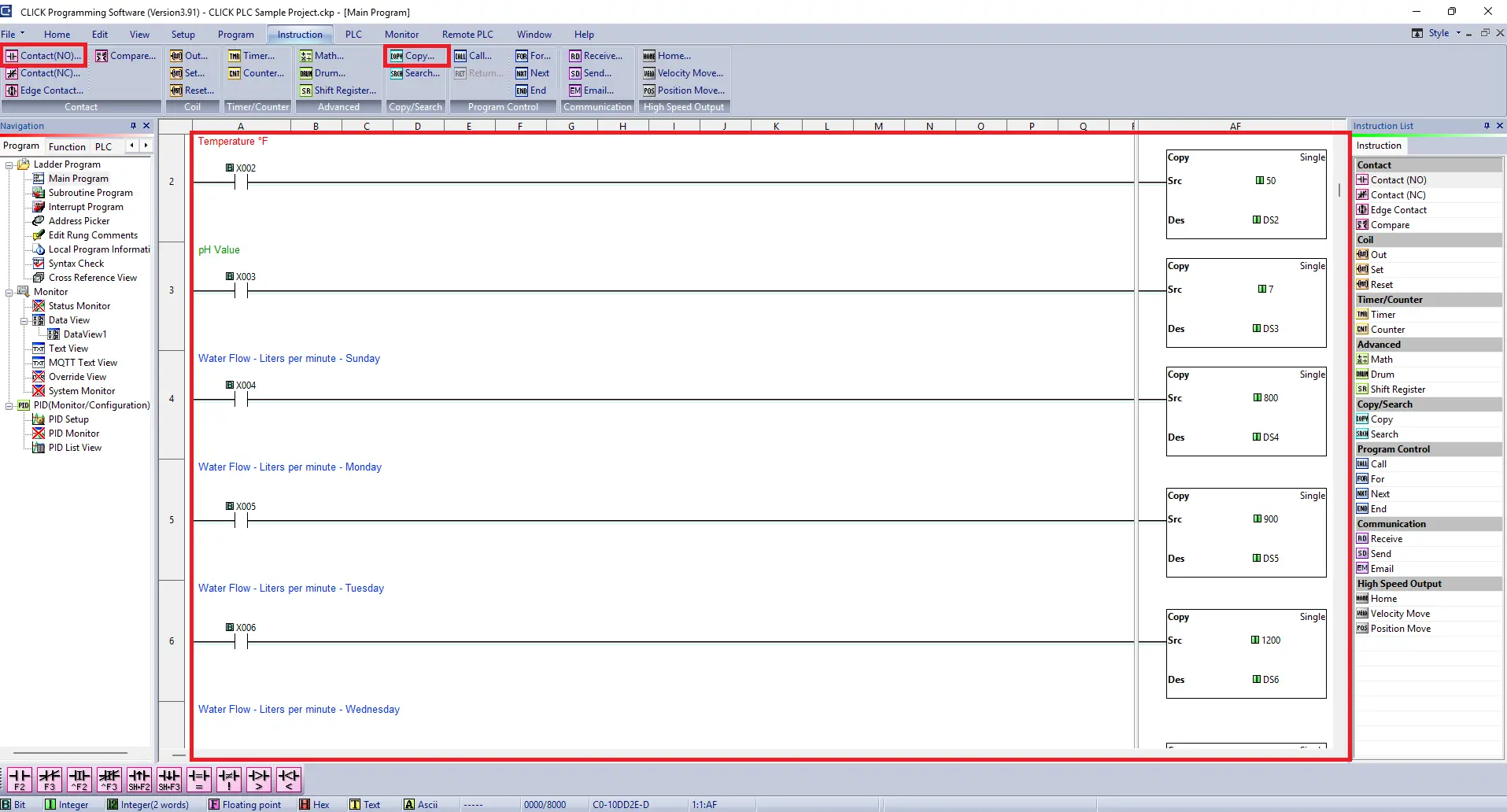Switch to the Function tab in the Navigation panel
The image size is (1507, 812).
(x=67, y=146)
